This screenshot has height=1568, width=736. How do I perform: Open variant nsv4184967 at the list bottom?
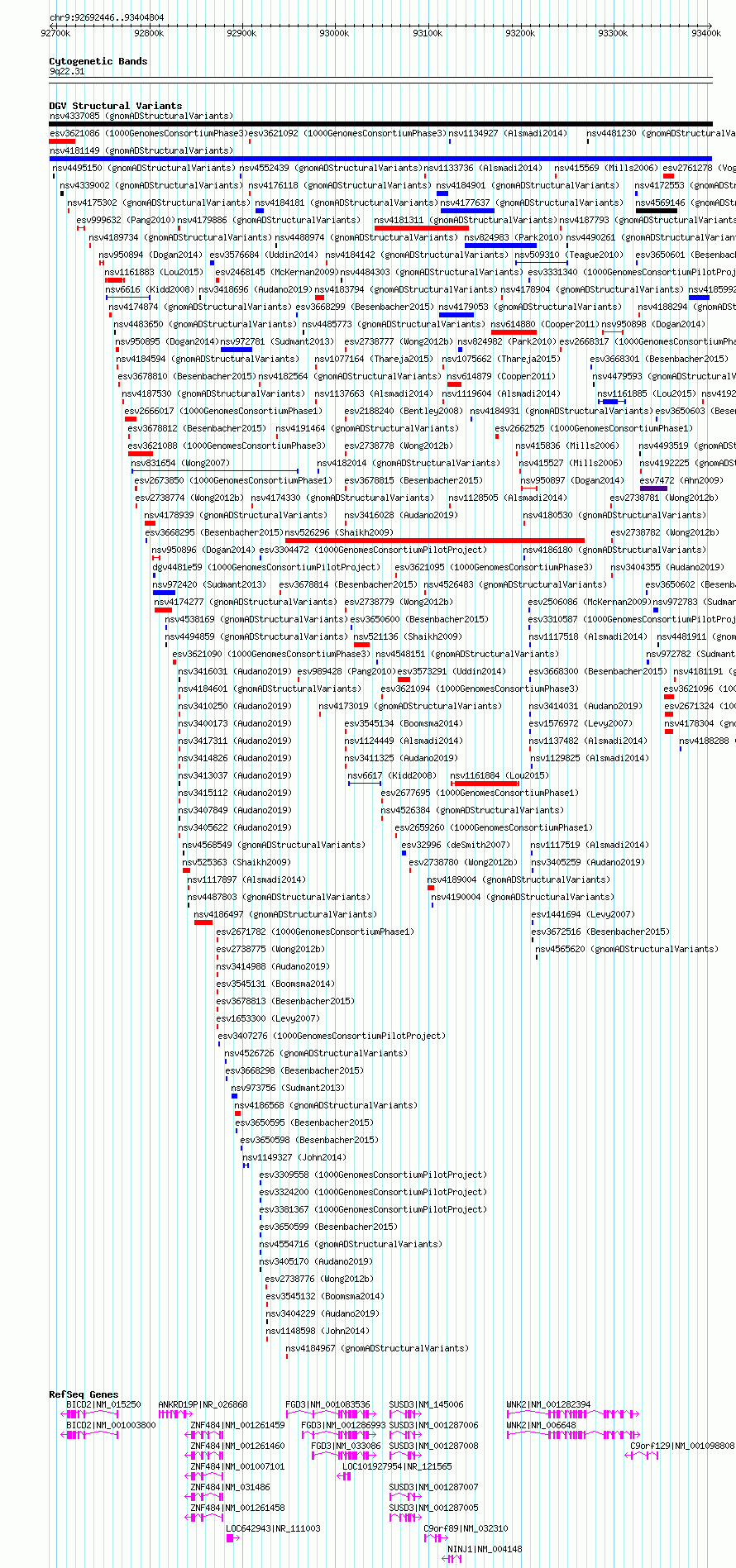pos(377,1348)
